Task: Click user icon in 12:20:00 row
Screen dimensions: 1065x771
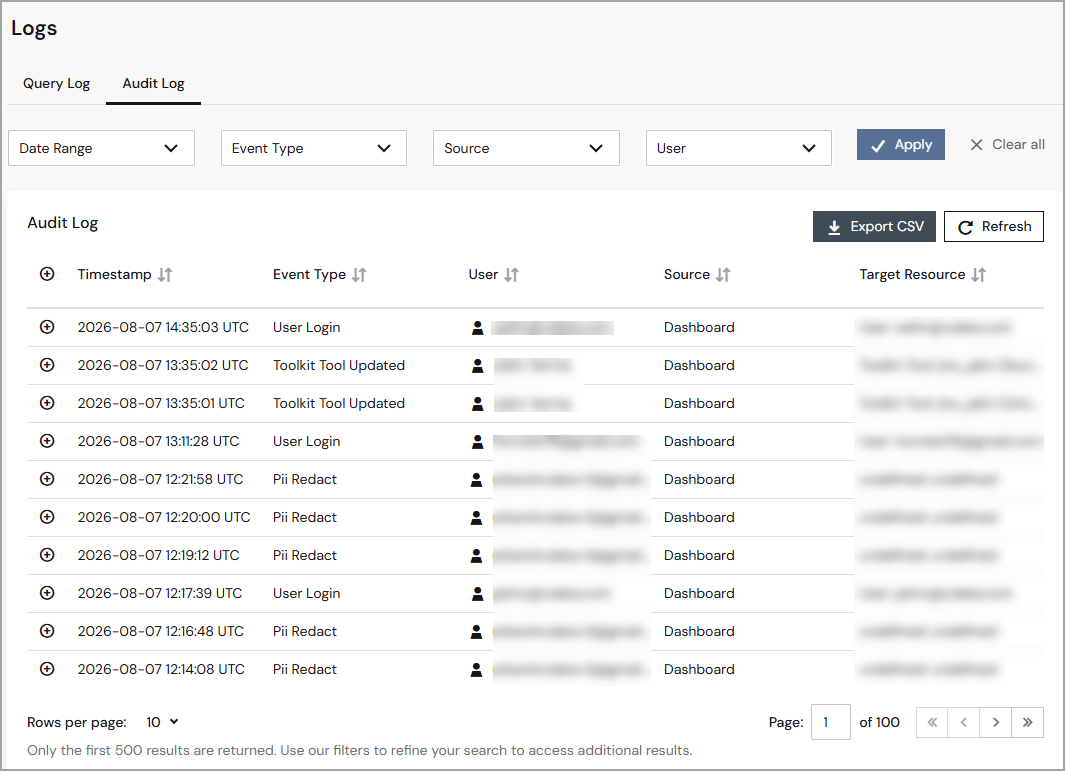Action: click(476, 518)
